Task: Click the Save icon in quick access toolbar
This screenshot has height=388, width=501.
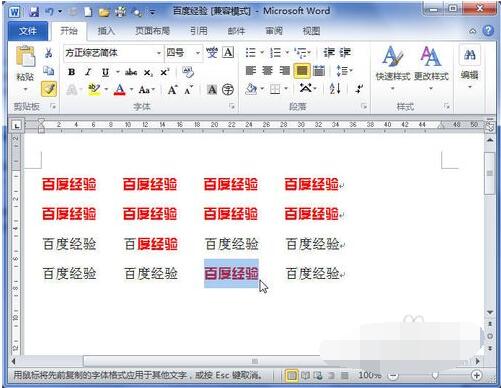Action: (x=34, y=12)
